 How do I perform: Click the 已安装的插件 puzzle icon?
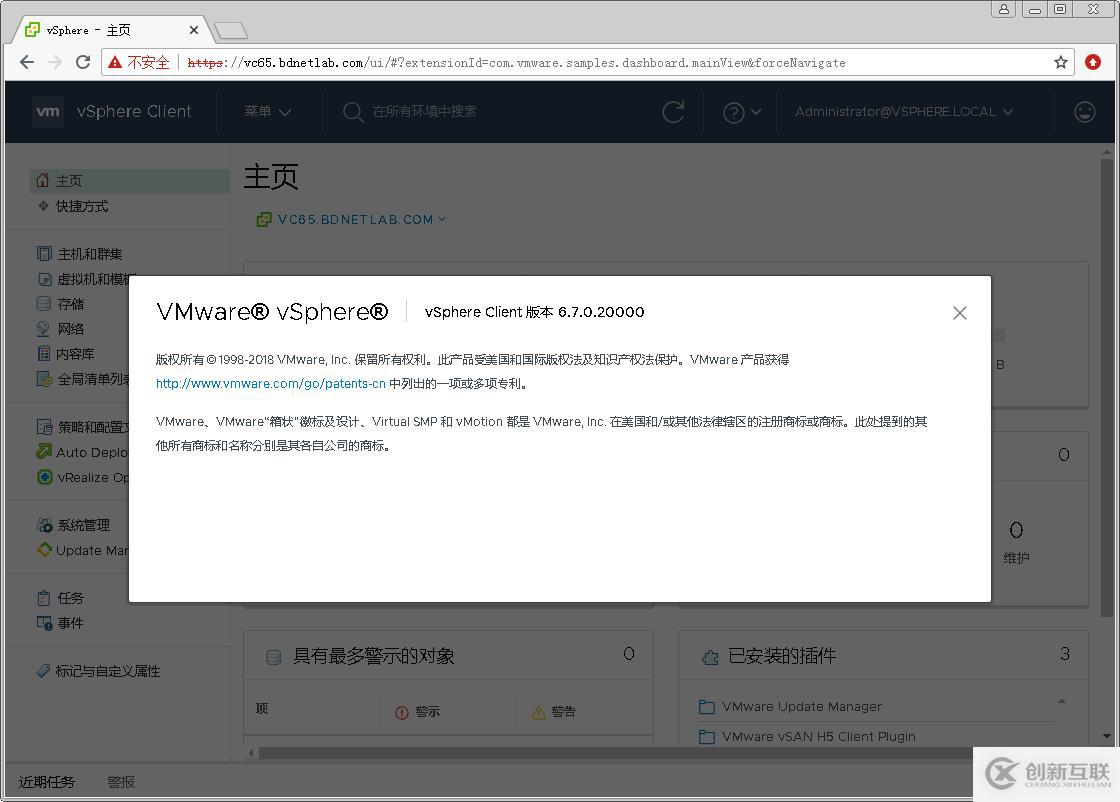tap(710, 657)
